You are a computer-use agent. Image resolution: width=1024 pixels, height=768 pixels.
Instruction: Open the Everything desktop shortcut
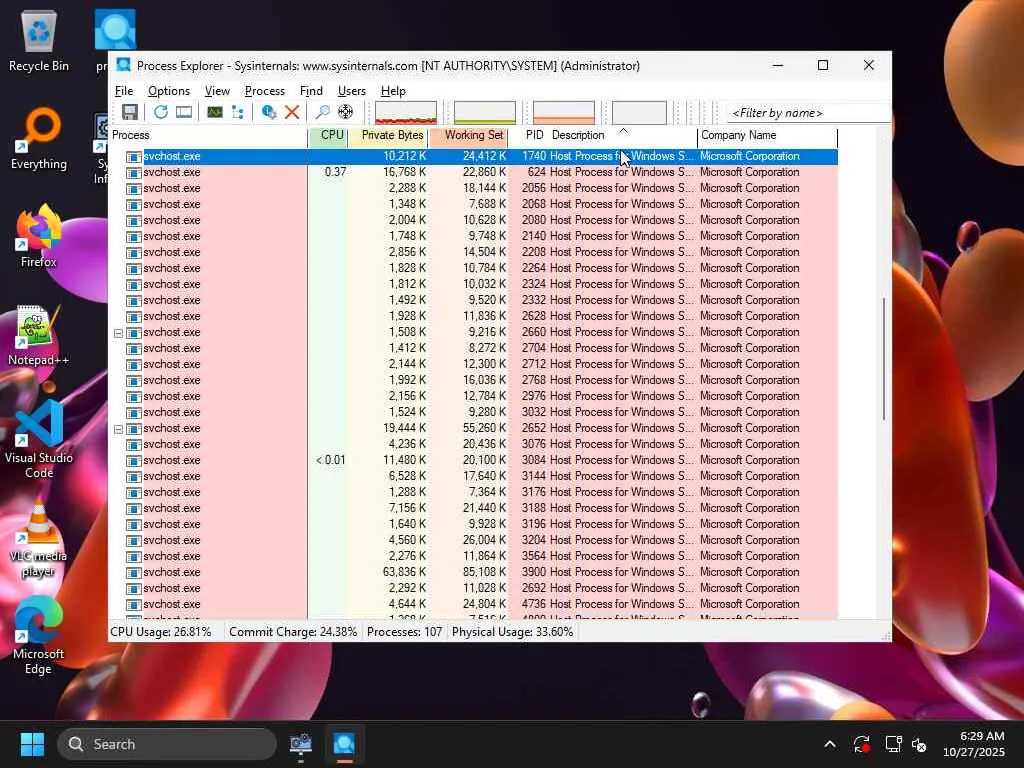tap(39, 139)
